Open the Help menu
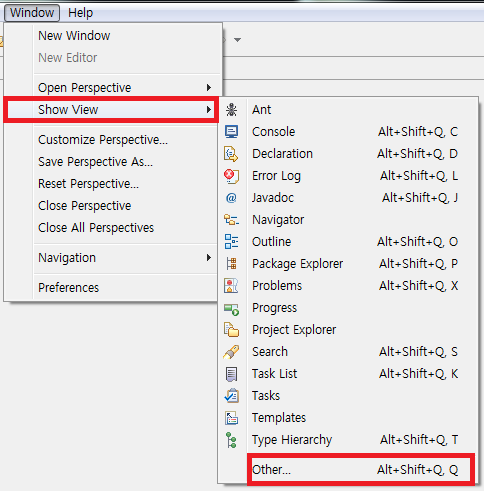The width and height of the screenshot is (484, 491). point(80,13)
